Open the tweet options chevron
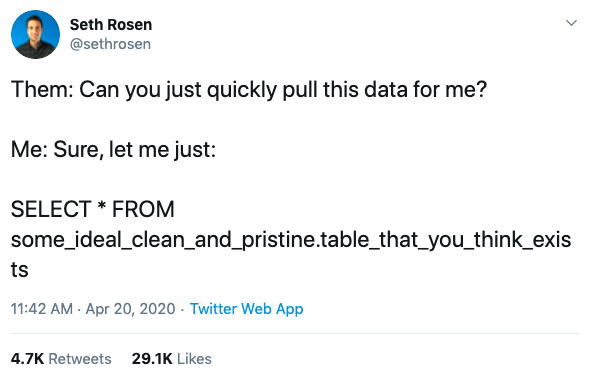The width and height of the screenshot is (591, 379). 571,23
